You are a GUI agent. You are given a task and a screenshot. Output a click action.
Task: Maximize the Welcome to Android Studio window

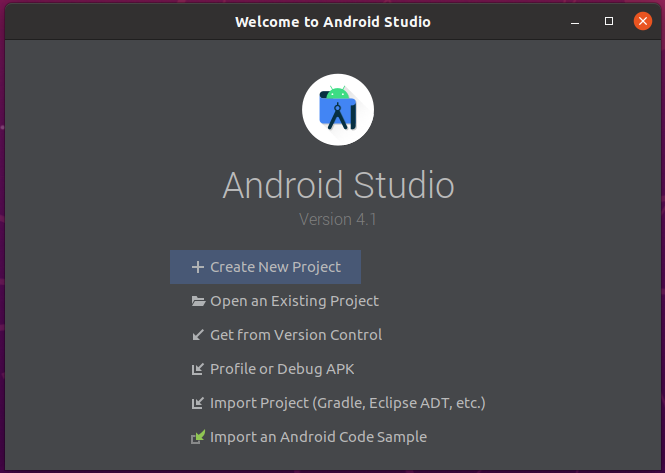(609, 21)
